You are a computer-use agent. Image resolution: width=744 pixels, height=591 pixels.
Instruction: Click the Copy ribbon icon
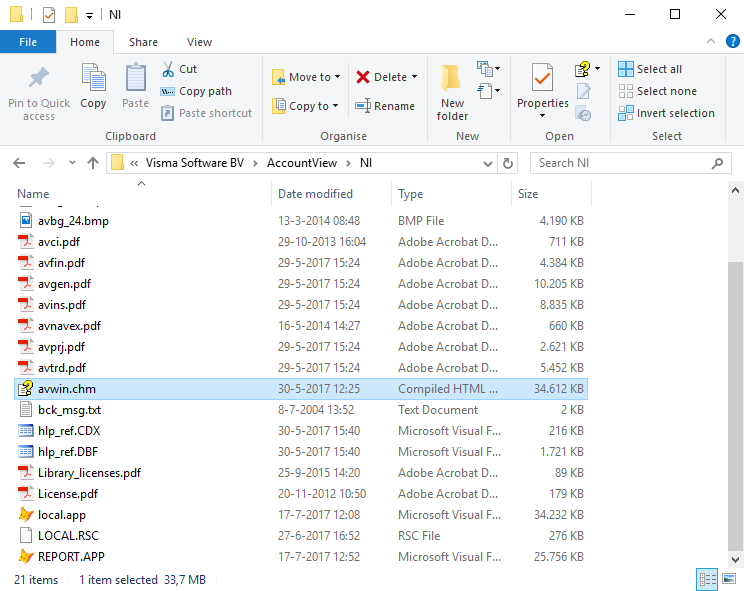pyautogui.click(x=93, y=77)
